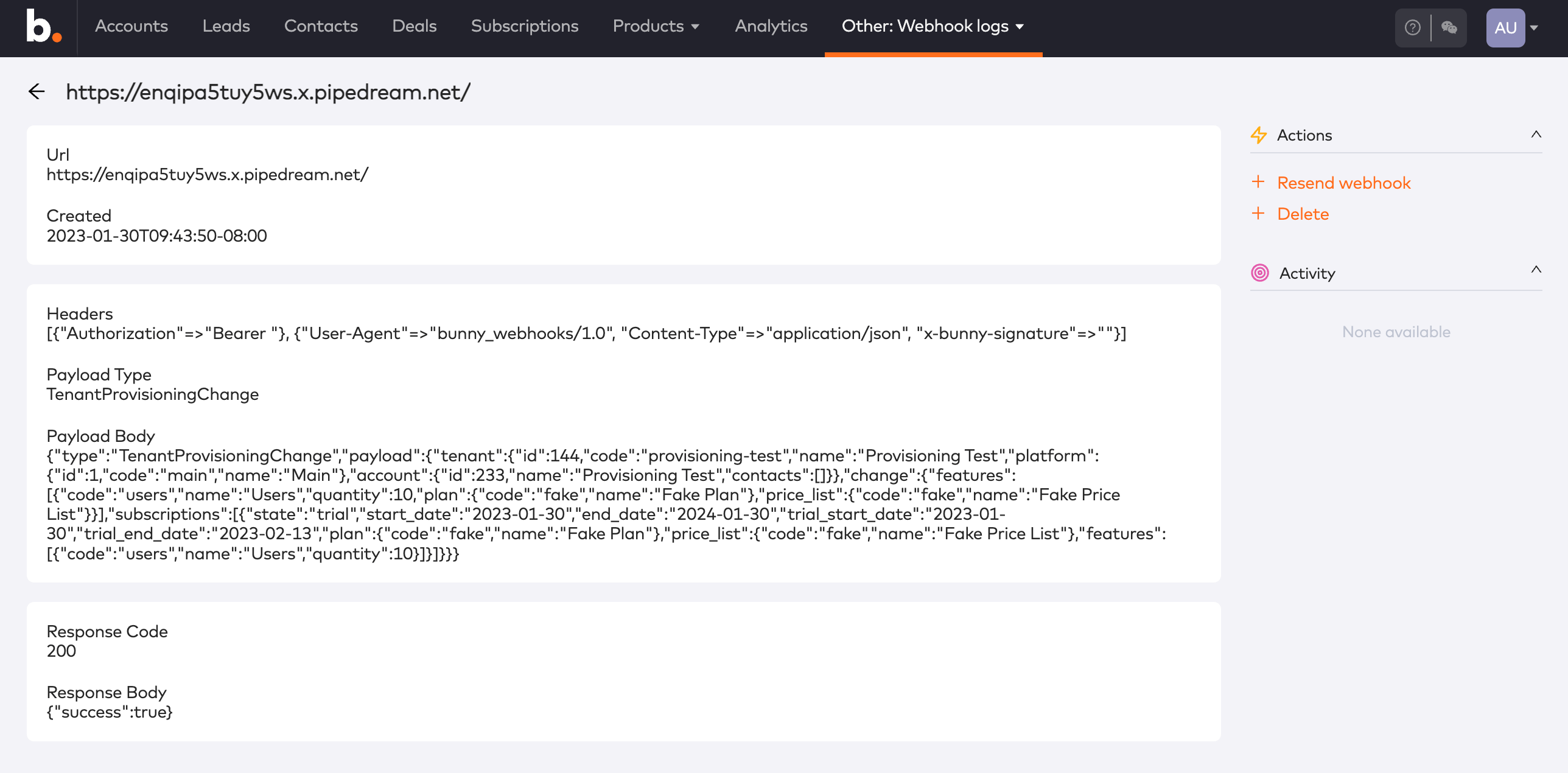This screenshot has height=773, width=1568.
Task: Open the chat support icon
Action: [x=1449, y=27]
